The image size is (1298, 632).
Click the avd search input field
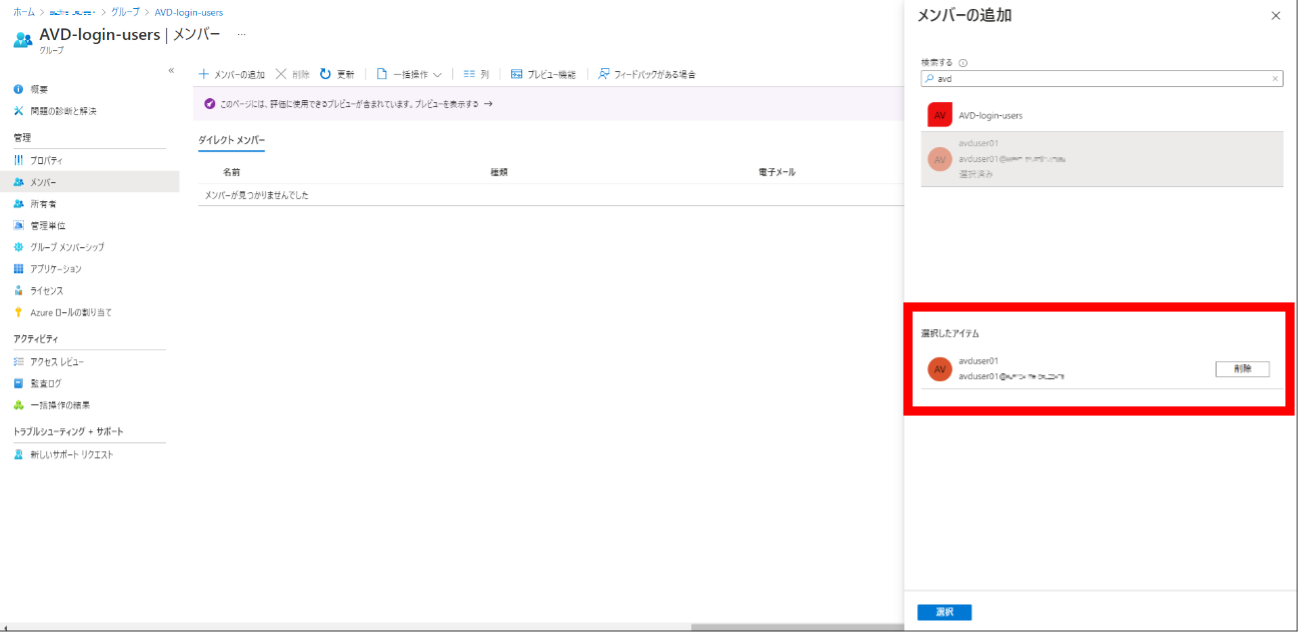(1101, 78)
